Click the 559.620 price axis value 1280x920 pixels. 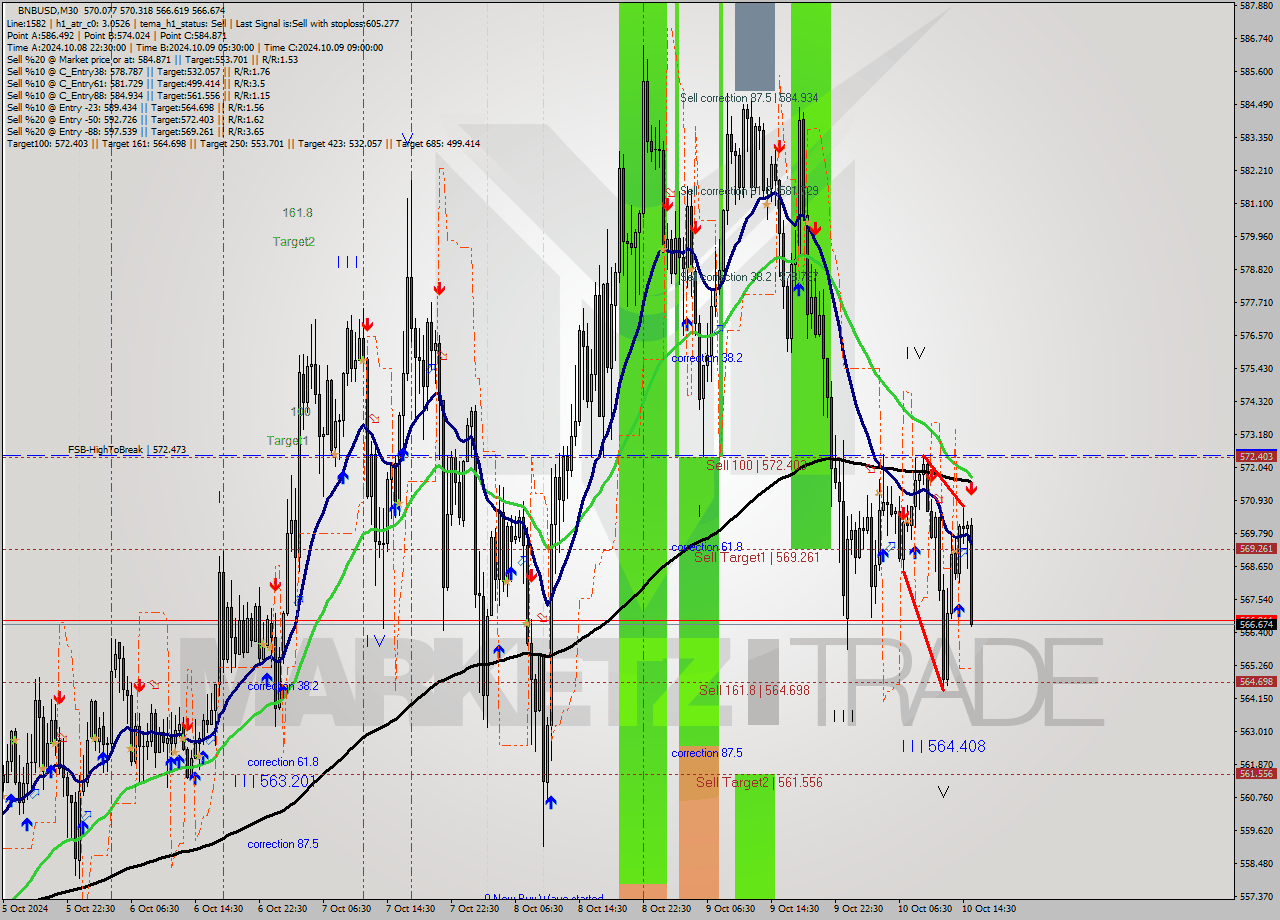click(1256, 830)
